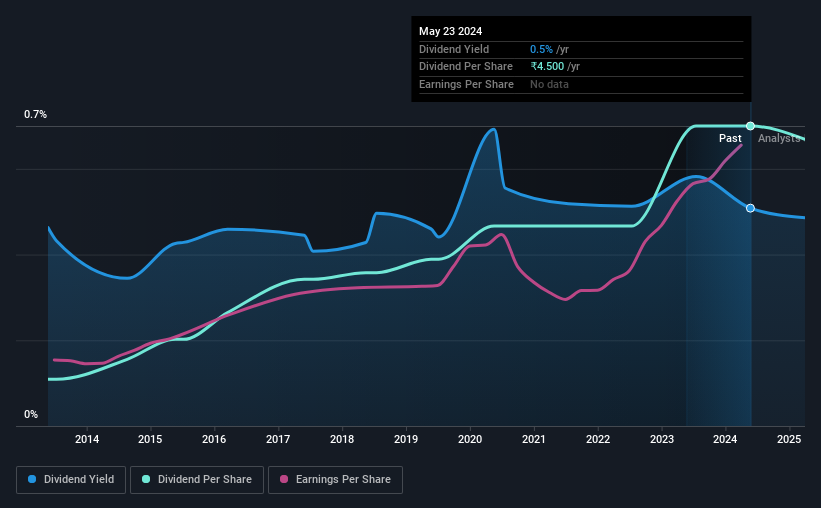Click the blue dividend yield data point marker
This screenshot has height=508, width=821.
pos(750,208)
